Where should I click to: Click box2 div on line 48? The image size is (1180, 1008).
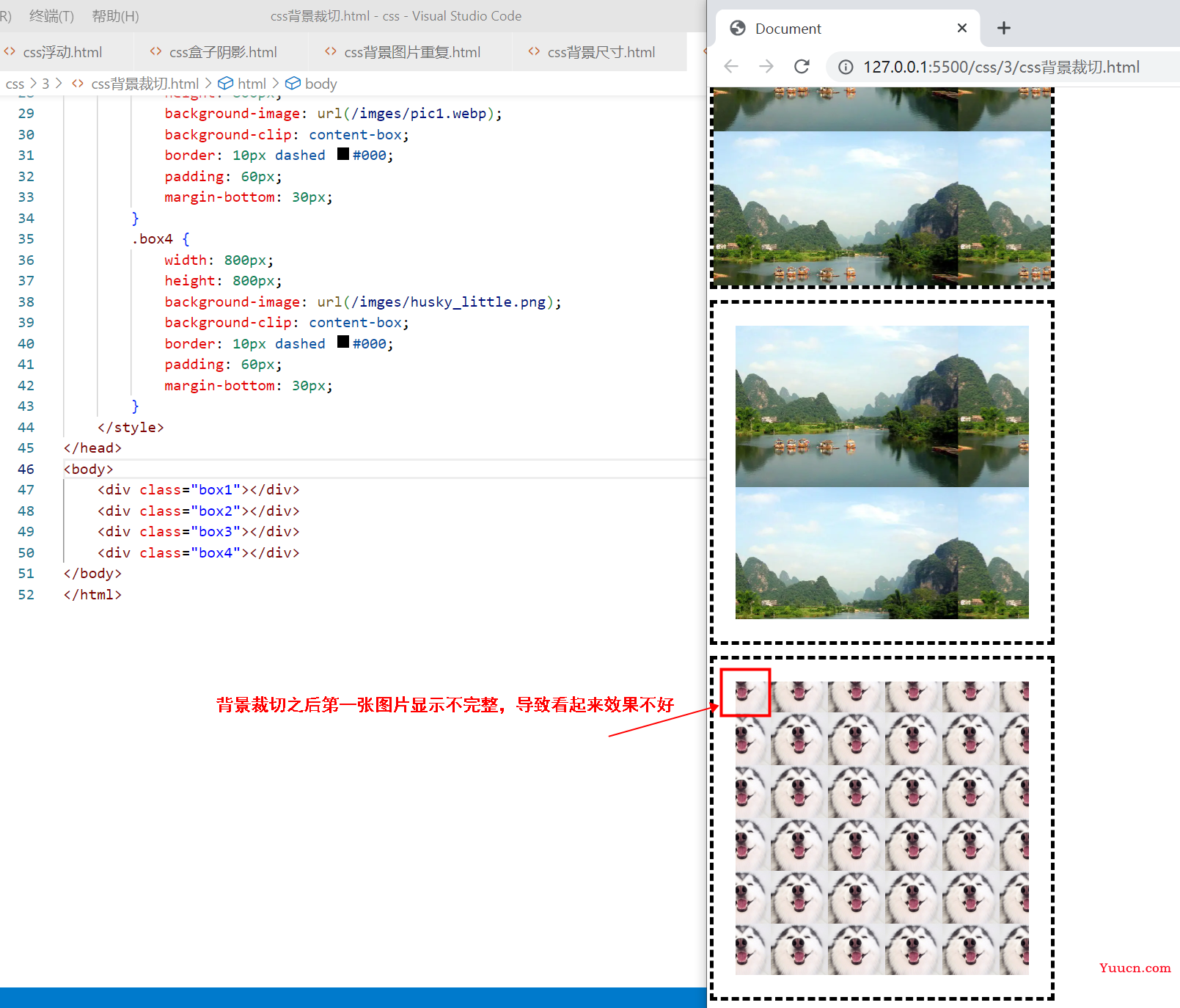pos(198,511)
